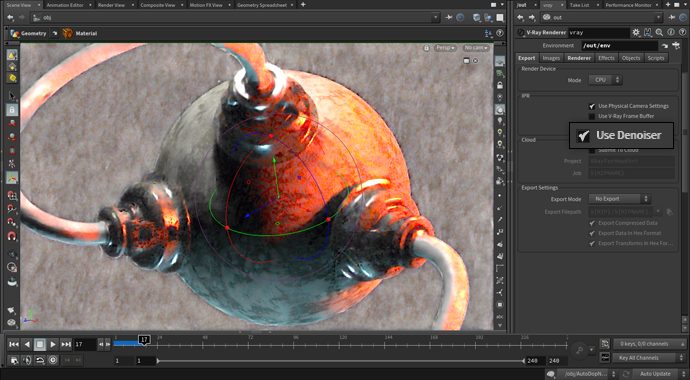Open V-Ray node gear settings menu
690x380 pixels.
(x=636, y=33)
